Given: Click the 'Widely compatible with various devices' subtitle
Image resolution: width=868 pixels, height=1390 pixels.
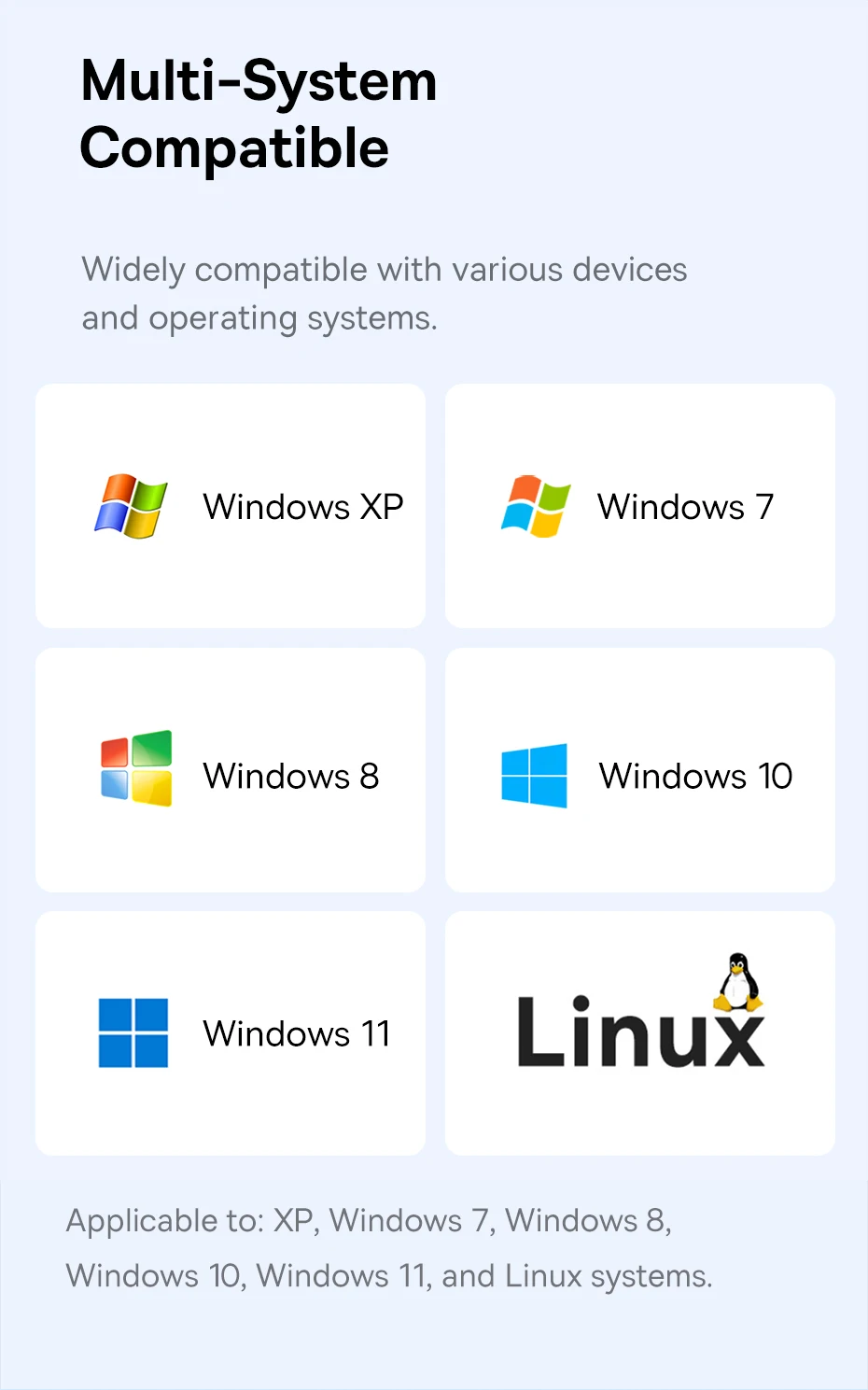Looking at the screenshot, I should coord(385,270).
